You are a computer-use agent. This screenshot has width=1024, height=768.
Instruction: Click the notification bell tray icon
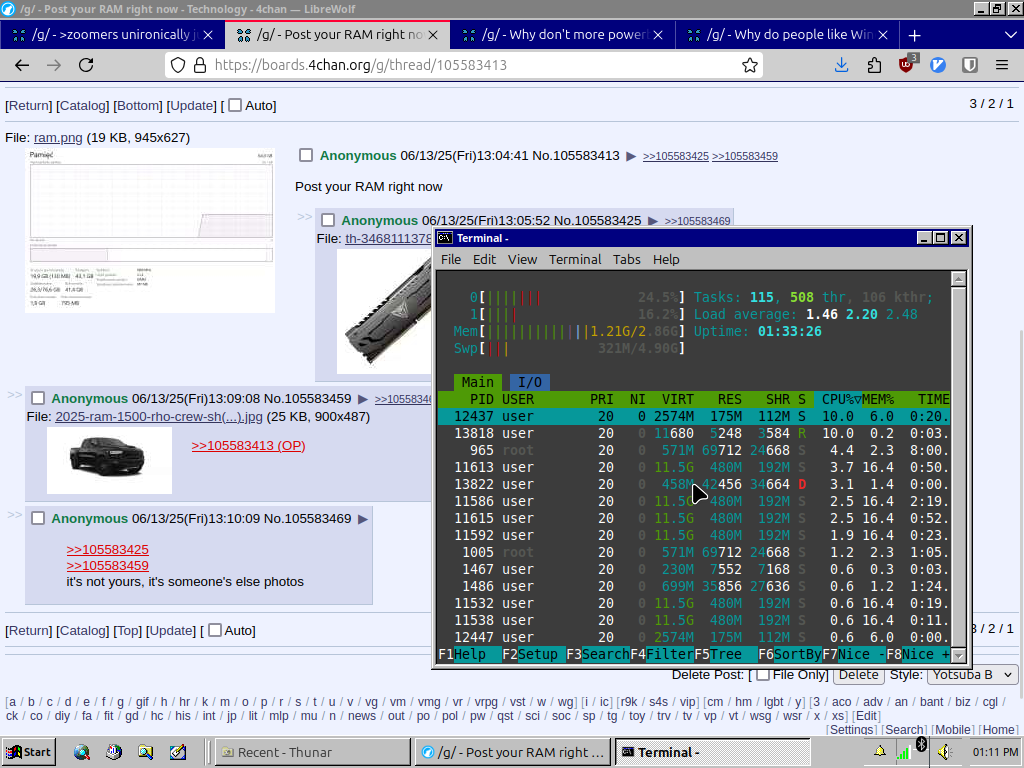tap(880, 752)
